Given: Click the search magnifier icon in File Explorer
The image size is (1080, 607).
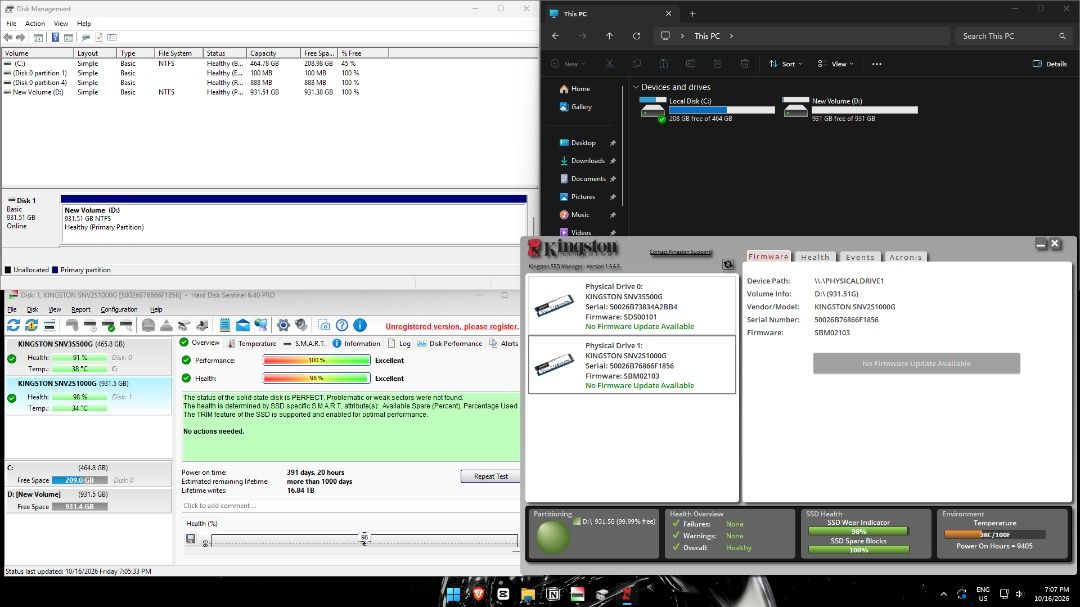Looking at the screenshot, I should point(1062,36).
